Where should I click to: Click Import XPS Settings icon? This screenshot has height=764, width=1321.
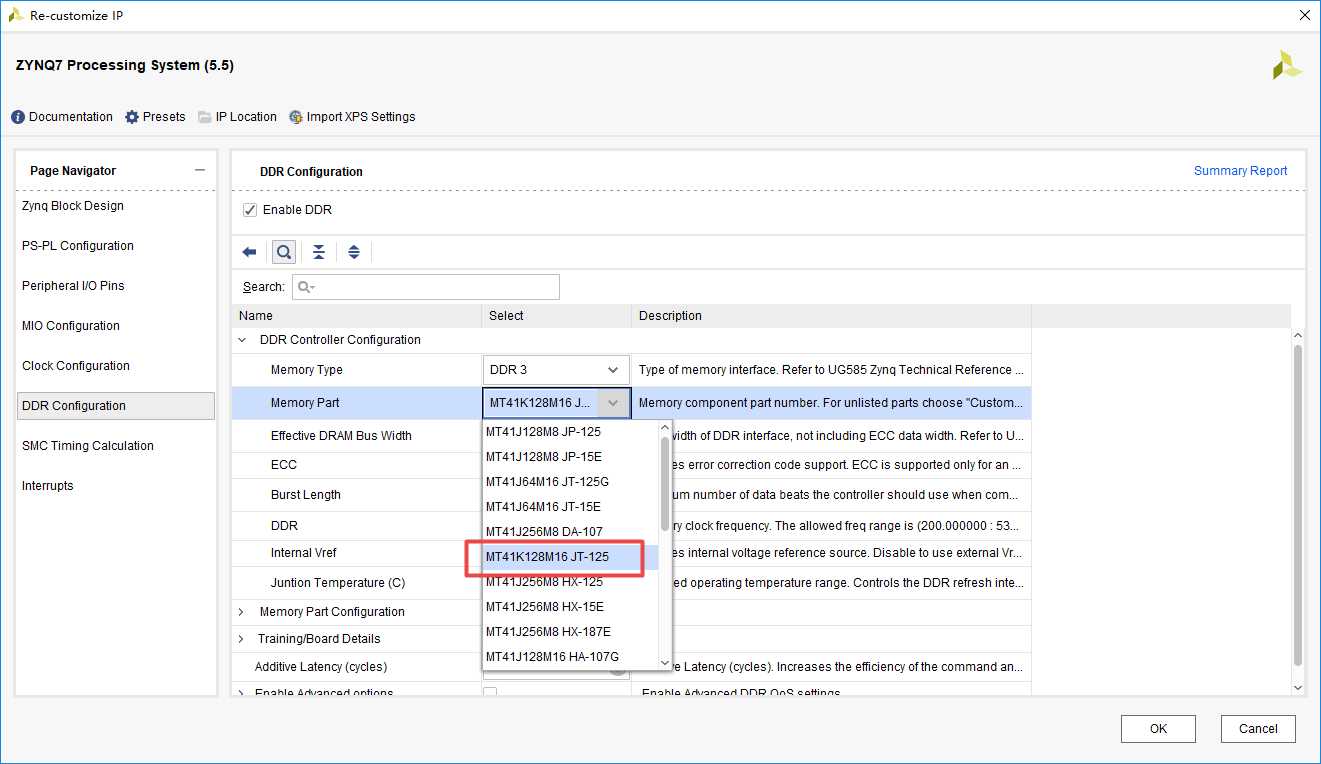(296, 117)
